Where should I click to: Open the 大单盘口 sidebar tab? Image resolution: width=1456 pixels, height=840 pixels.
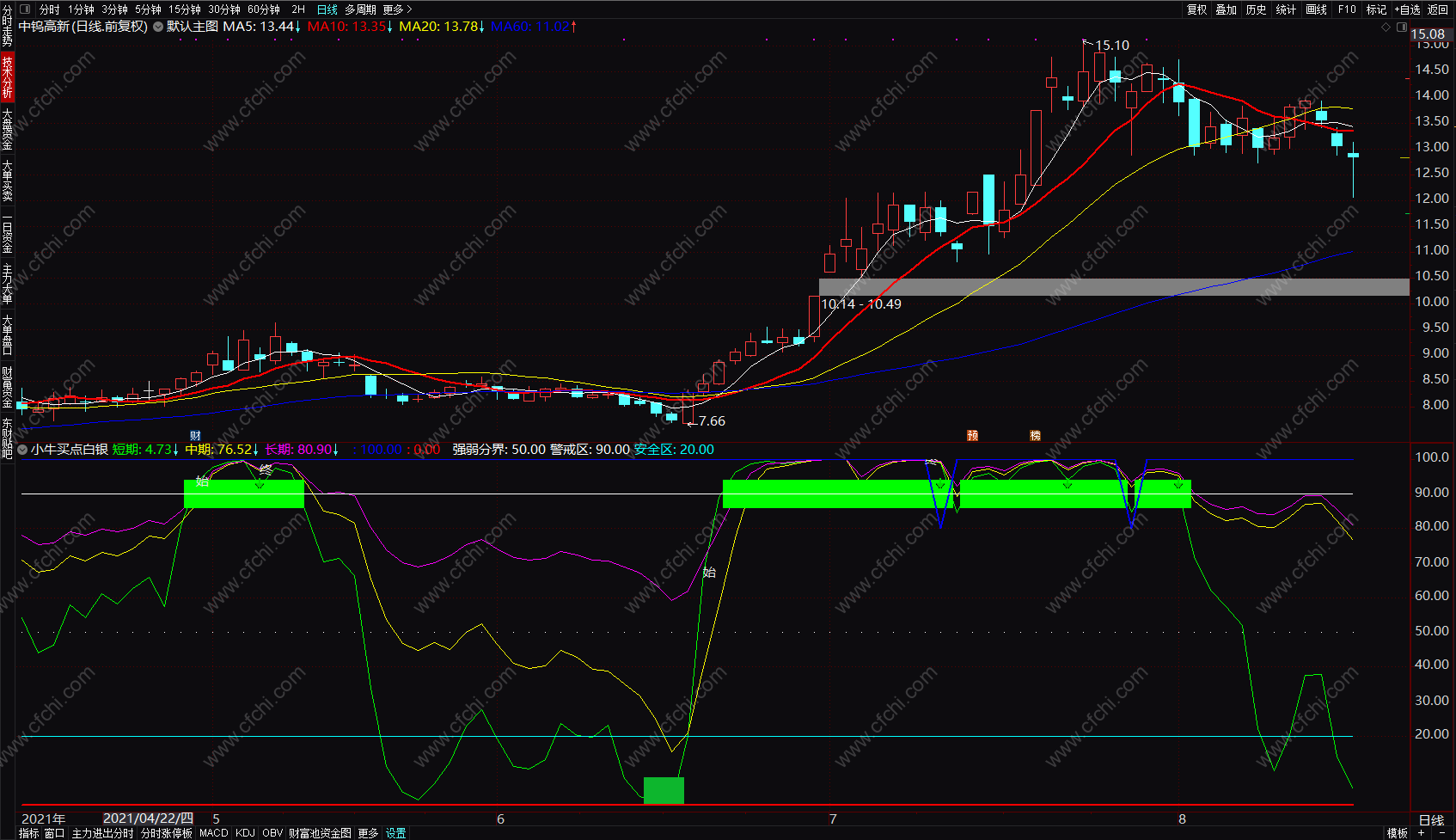pos(7,335)
